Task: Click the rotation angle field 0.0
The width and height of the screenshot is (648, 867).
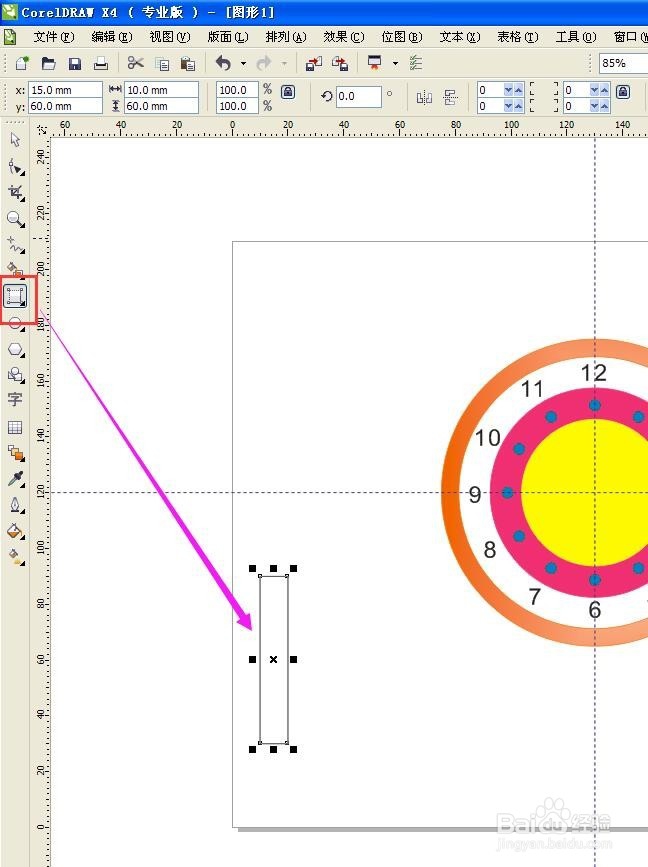Action: coord(358,96)
